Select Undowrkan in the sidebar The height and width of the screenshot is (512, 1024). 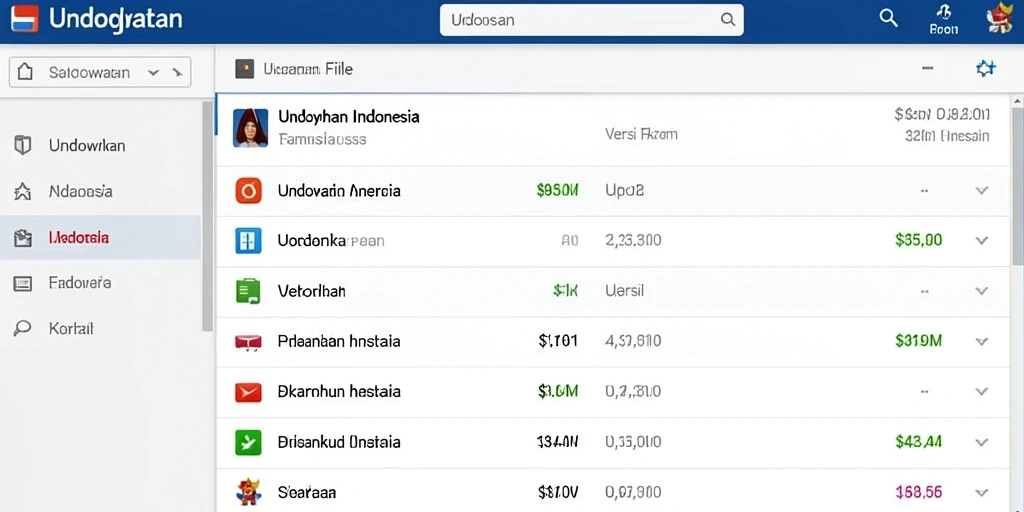click(101, 145)
